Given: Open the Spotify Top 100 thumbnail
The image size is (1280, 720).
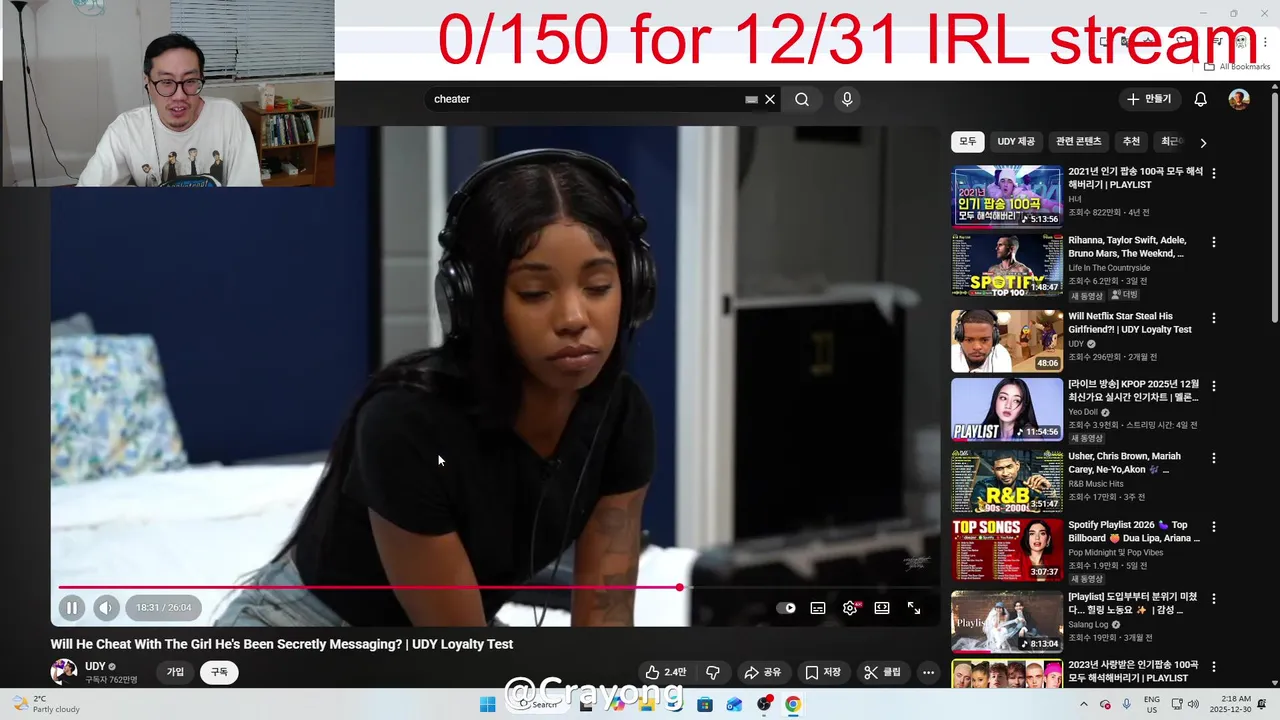Looking at the screenshot, I should pos(1006,265).
